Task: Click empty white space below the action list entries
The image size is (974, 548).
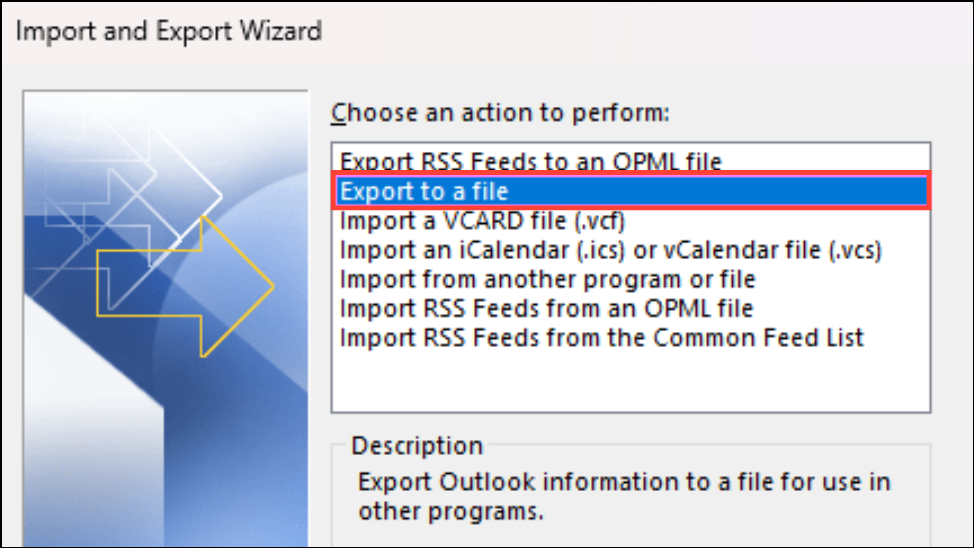Action: pos(631,380)
